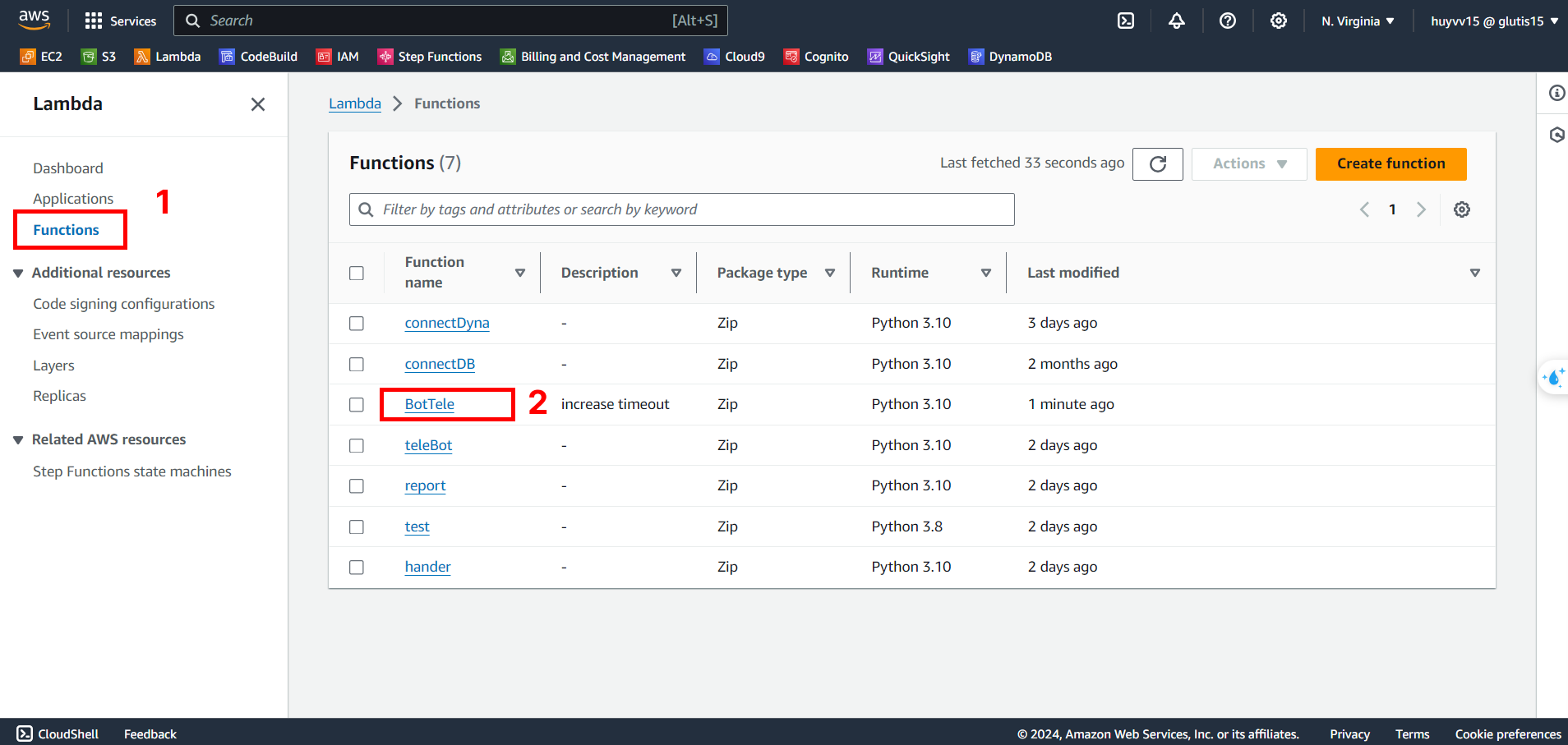Open the Actions dropdown
1568x745 pixels.
(x=1249, y=164)
